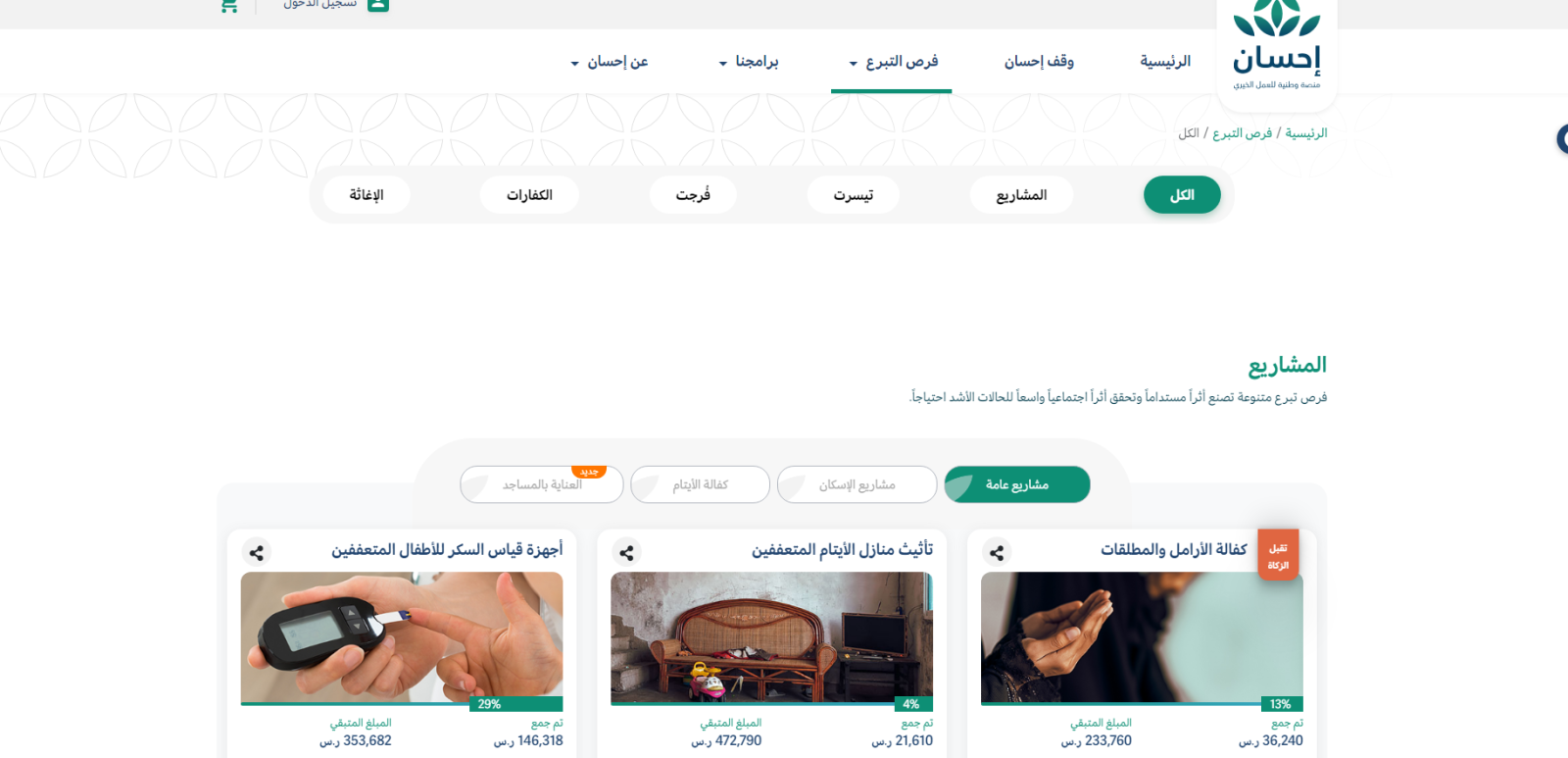Click the فرص التبرع breadcrumb link
This screenshot has width=1568, height=758.
1242,133
